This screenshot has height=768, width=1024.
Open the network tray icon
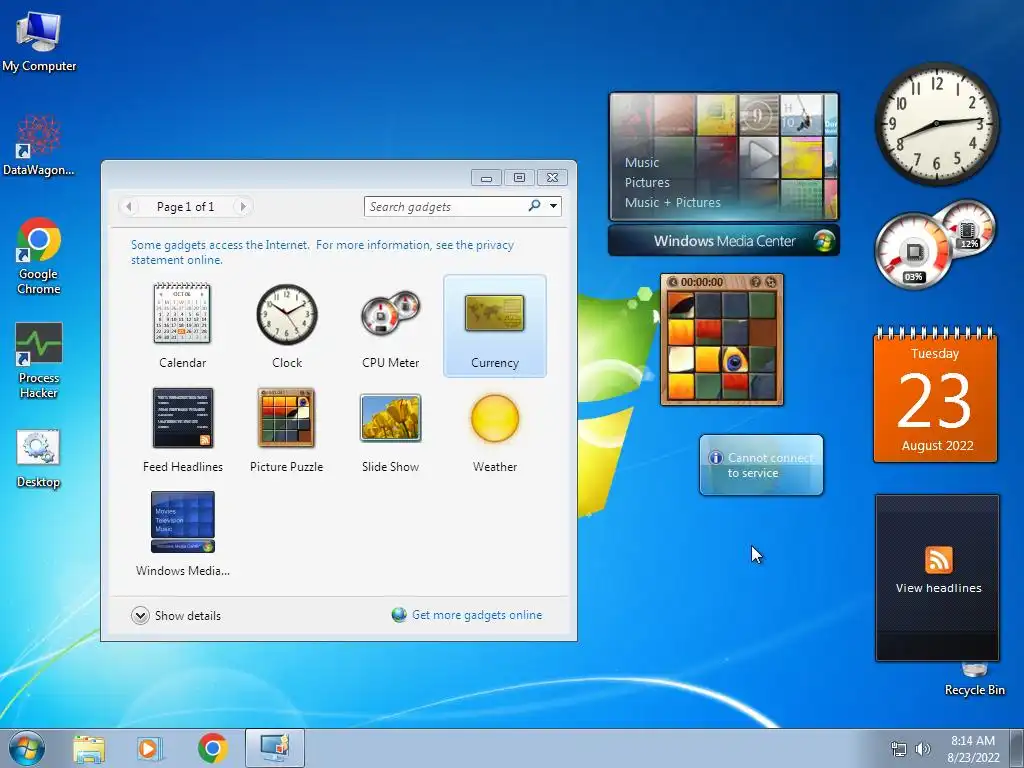[x=899, y=749]
